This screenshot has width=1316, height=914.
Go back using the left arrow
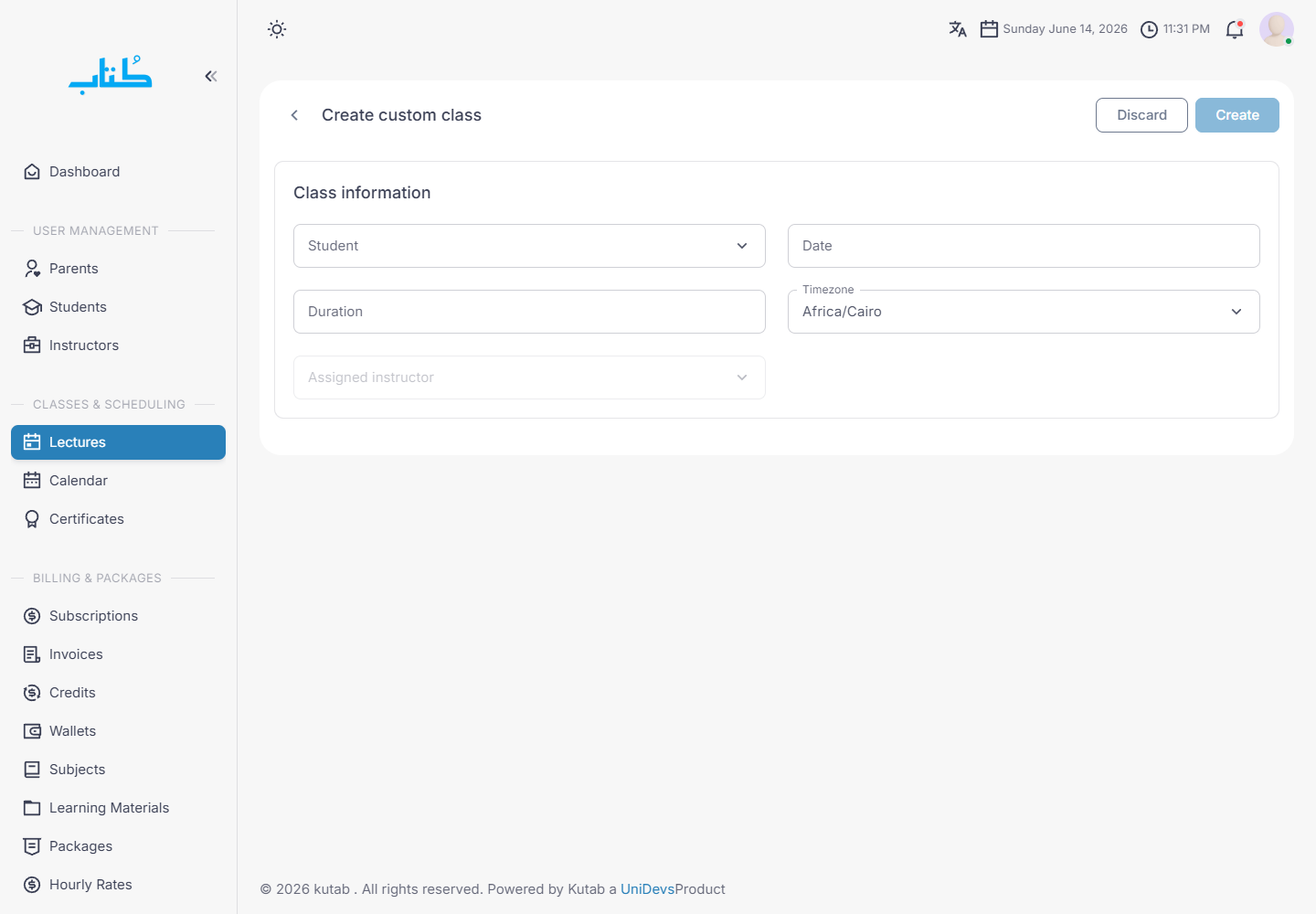tap(294, 115)
